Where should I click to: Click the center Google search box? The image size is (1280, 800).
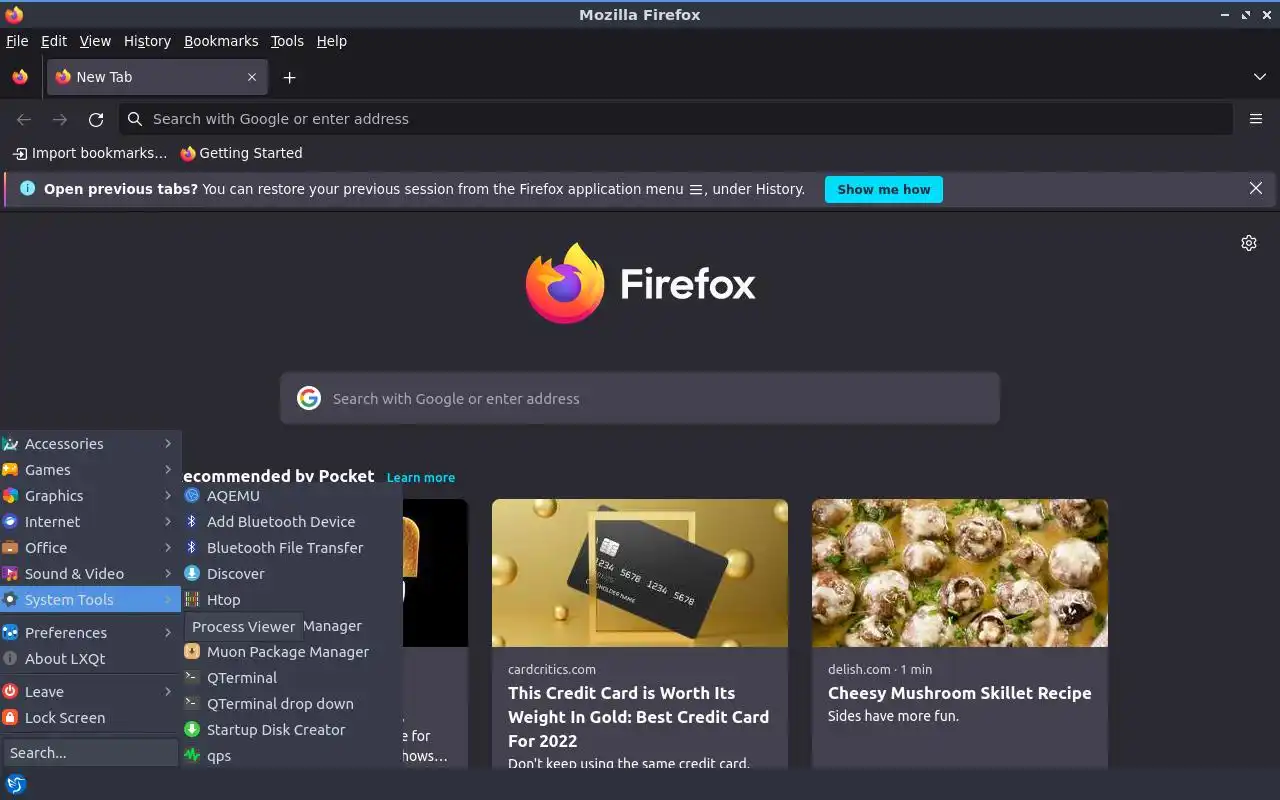[640, 398]
